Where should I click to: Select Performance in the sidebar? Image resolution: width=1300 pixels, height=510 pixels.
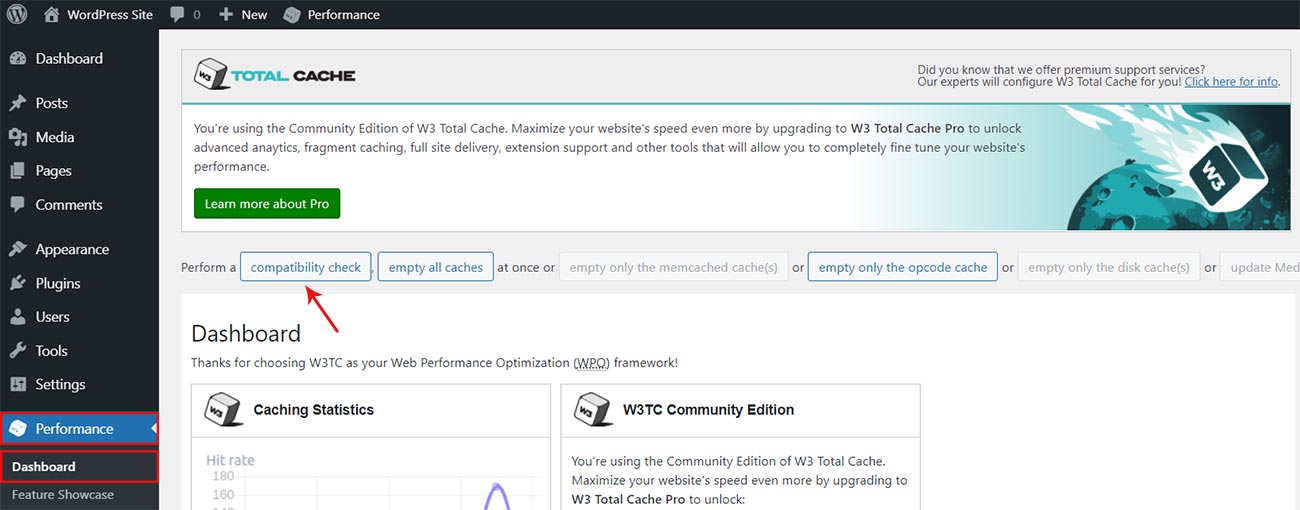coord(79,429)
